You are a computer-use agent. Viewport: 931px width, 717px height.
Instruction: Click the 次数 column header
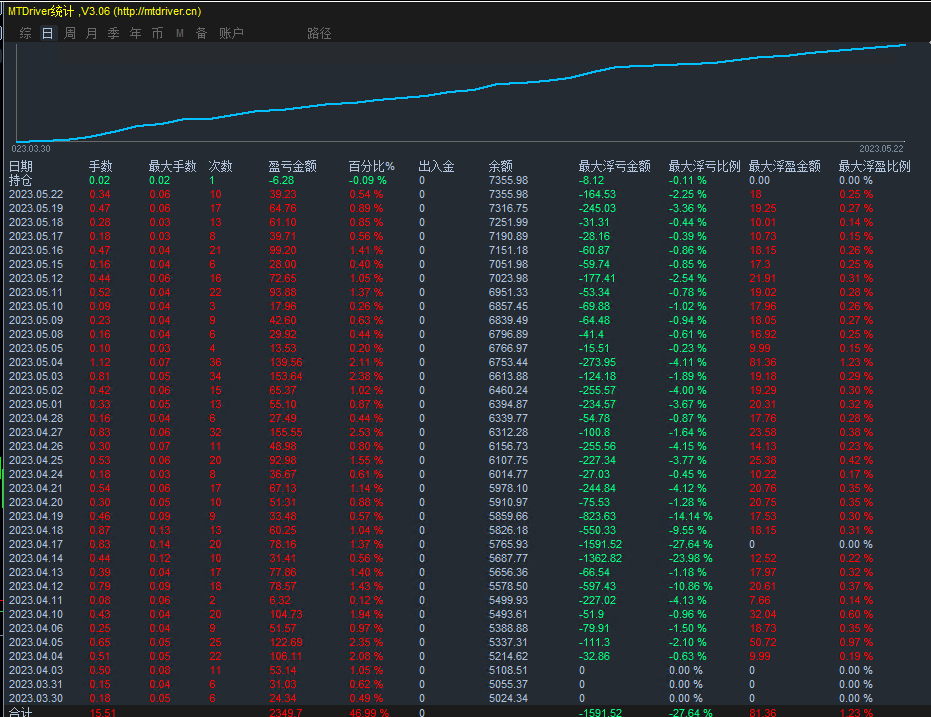coord(220,166)
